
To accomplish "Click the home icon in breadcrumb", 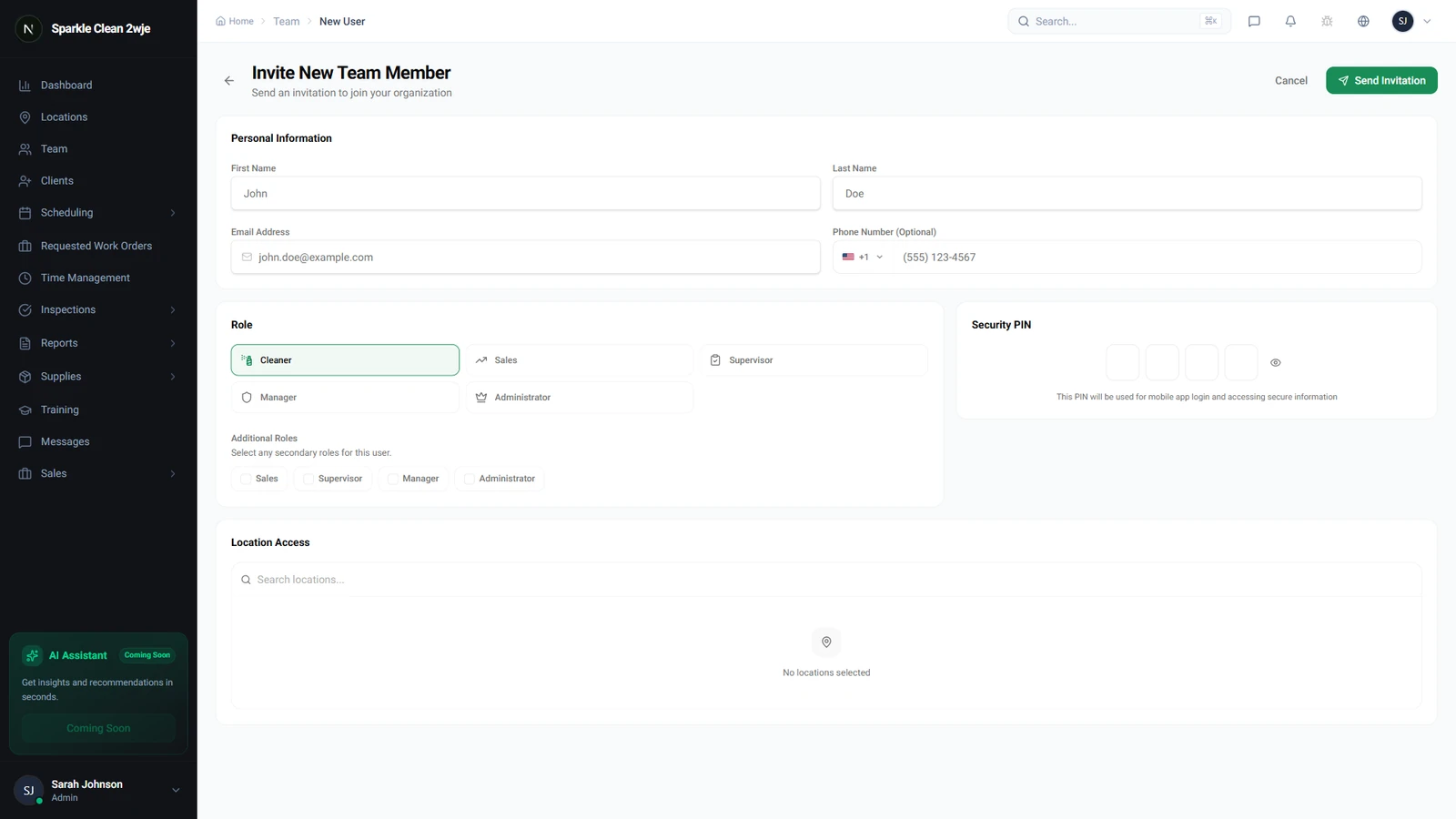I will coord(220,21).
